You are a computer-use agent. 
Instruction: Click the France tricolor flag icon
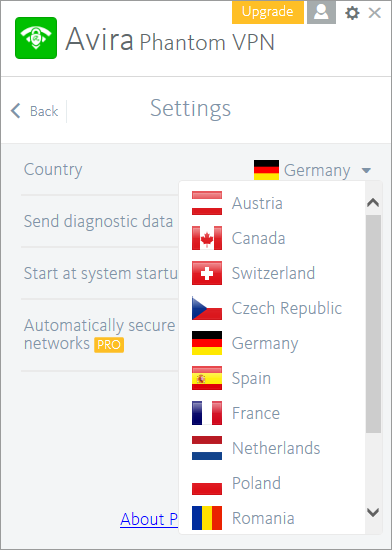(x=207, y=413)
